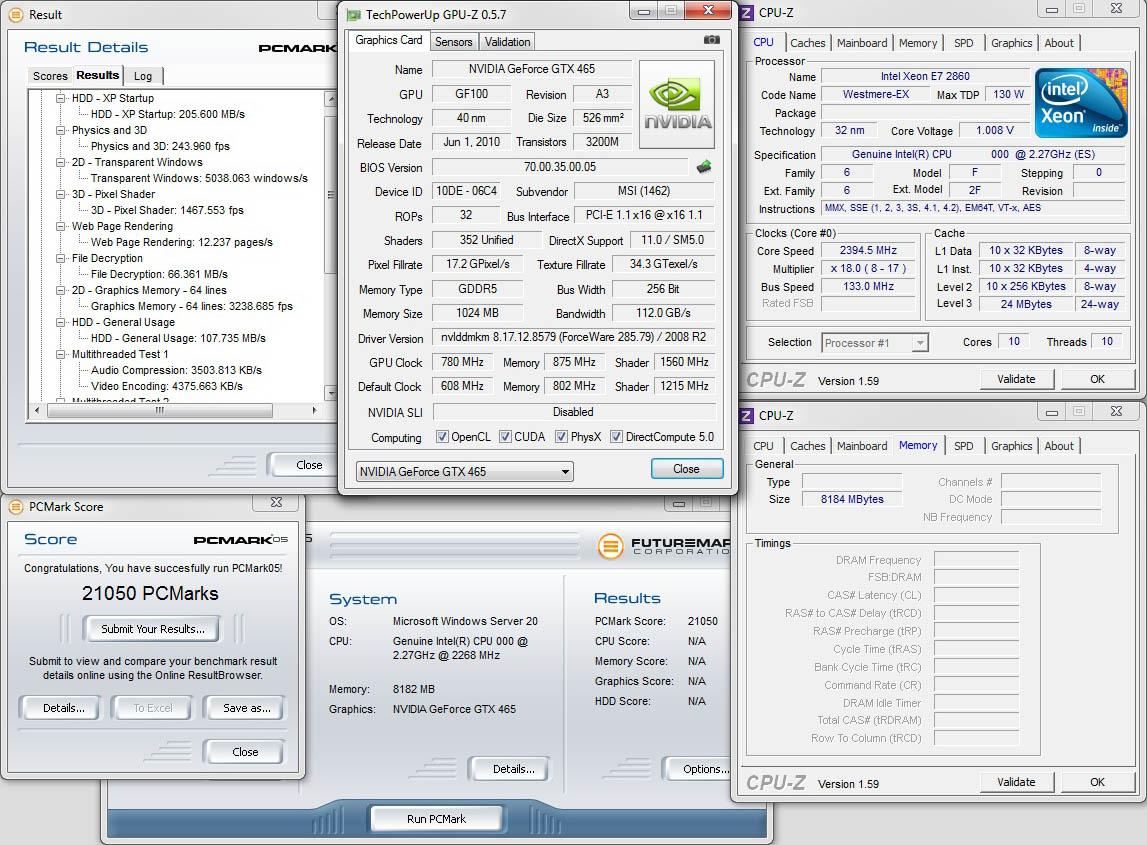
Task: Click Submit Your Results button
Action: (153, 629)
